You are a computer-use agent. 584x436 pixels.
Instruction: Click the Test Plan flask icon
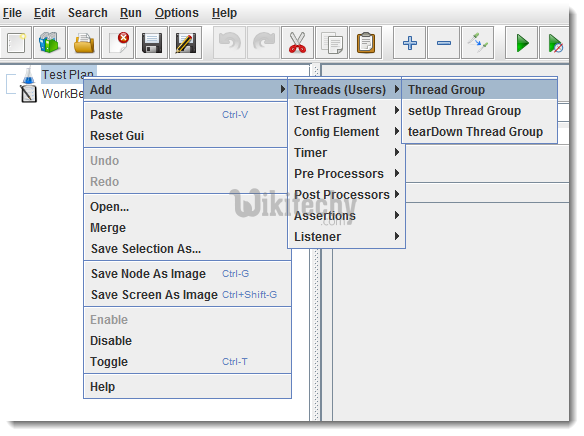pos(28,75)
